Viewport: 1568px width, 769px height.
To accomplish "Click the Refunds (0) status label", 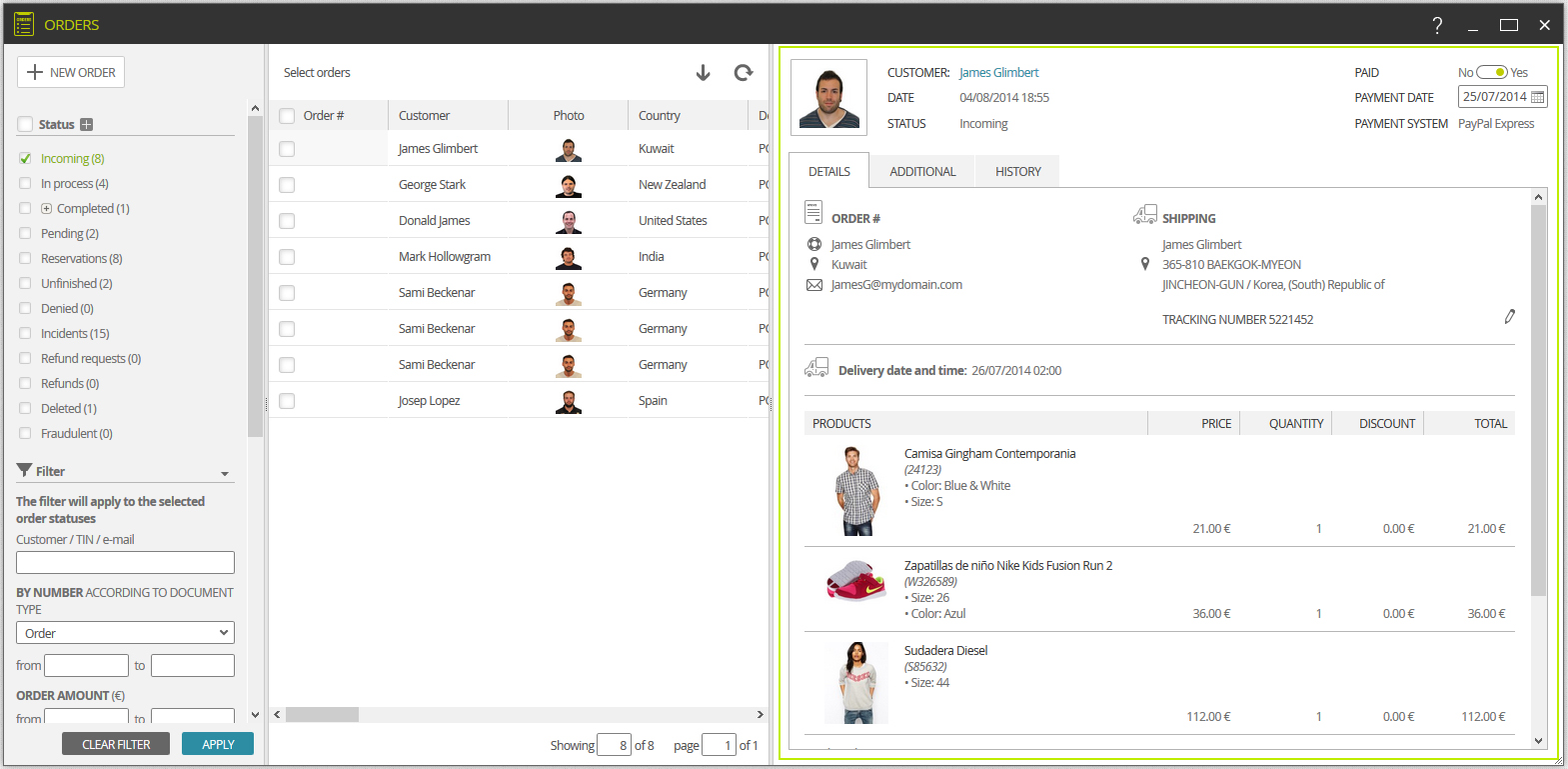I will pyautogui.click(x=70, y=383).
